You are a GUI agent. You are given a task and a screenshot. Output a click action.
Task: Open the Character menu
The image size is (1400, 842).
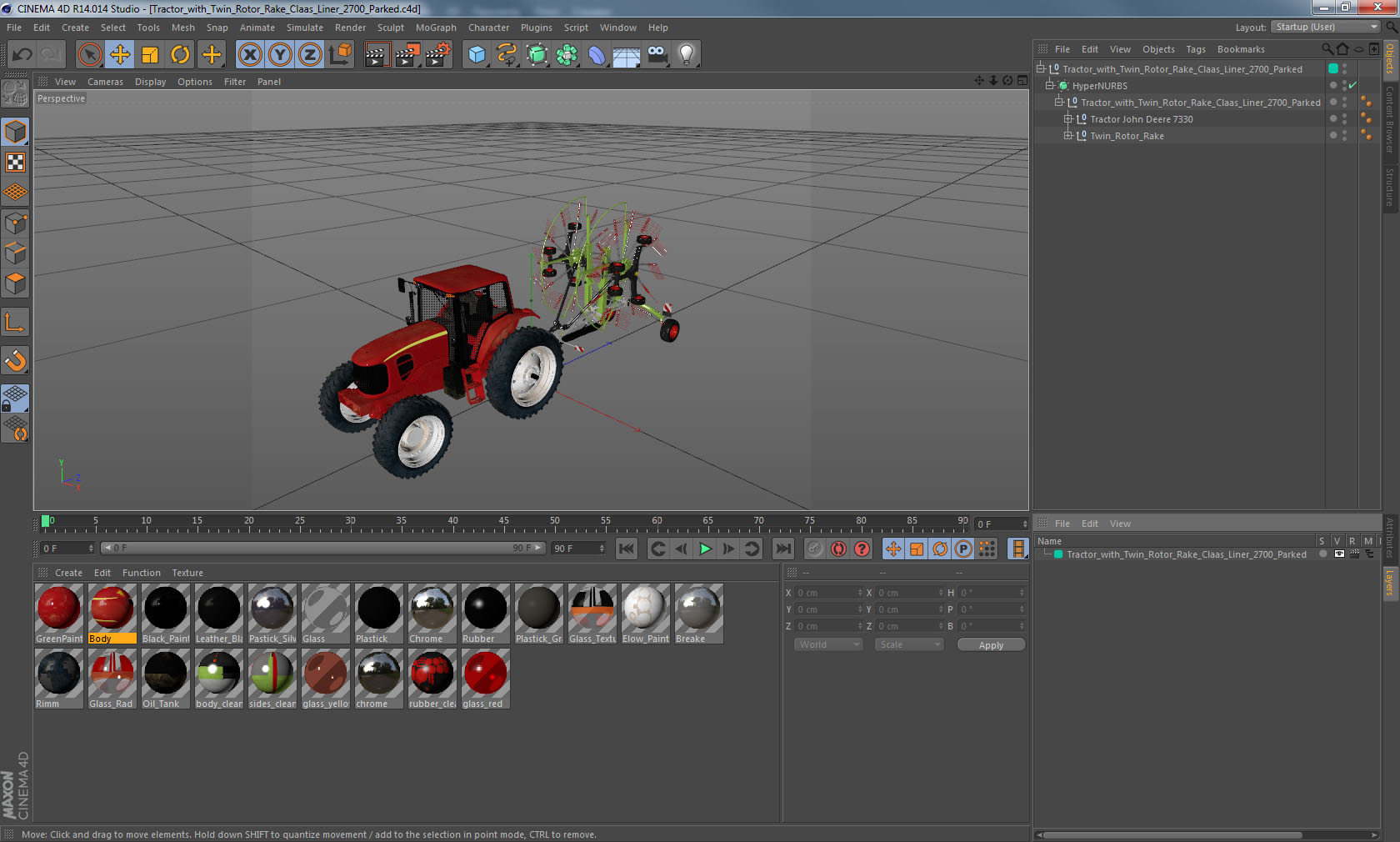click(x=488, y=28)
